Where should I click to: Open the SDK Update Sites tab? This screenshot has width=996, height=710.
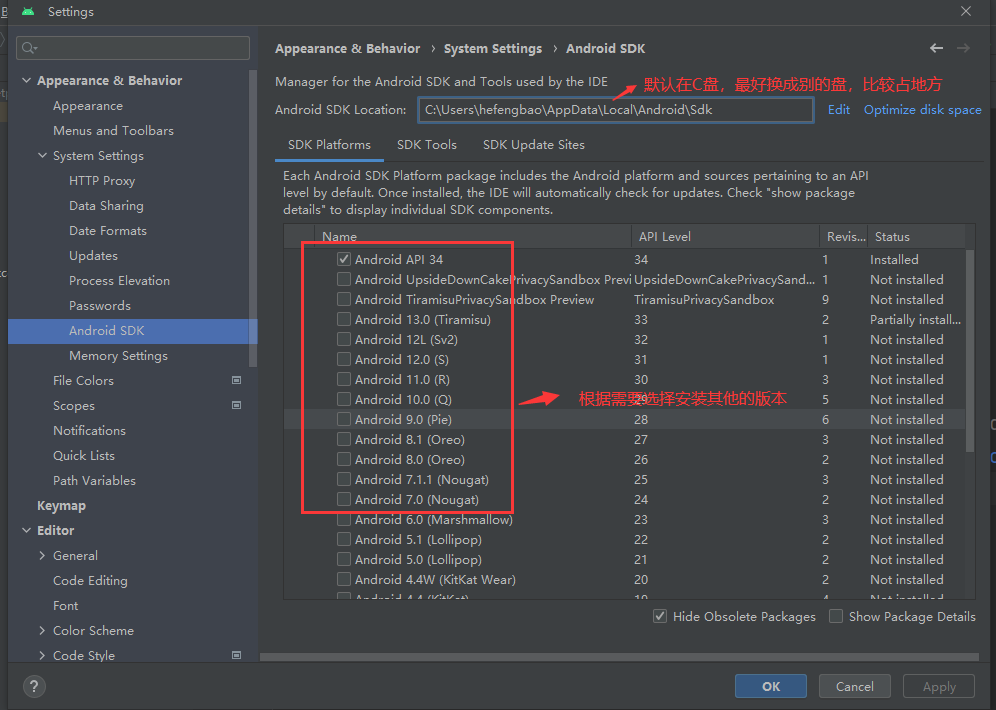click(x=533, y=145)
